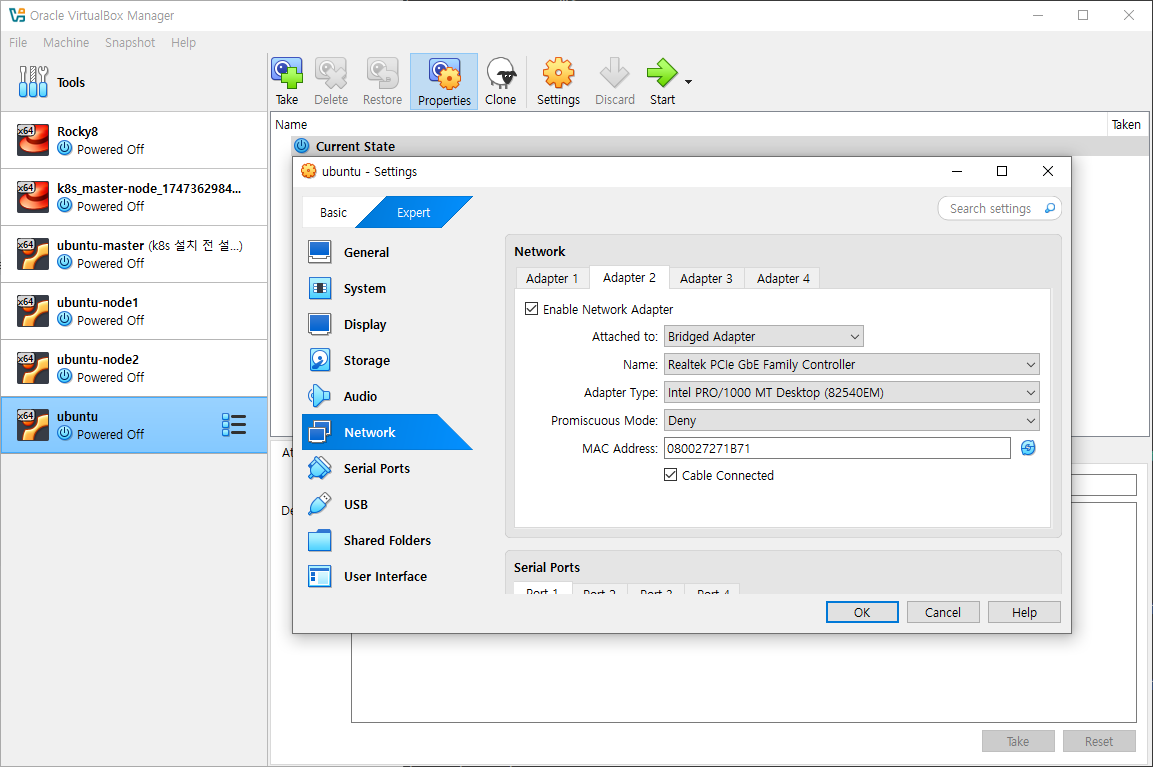
Task: Open the USB settings category
Action: (387, 504)
